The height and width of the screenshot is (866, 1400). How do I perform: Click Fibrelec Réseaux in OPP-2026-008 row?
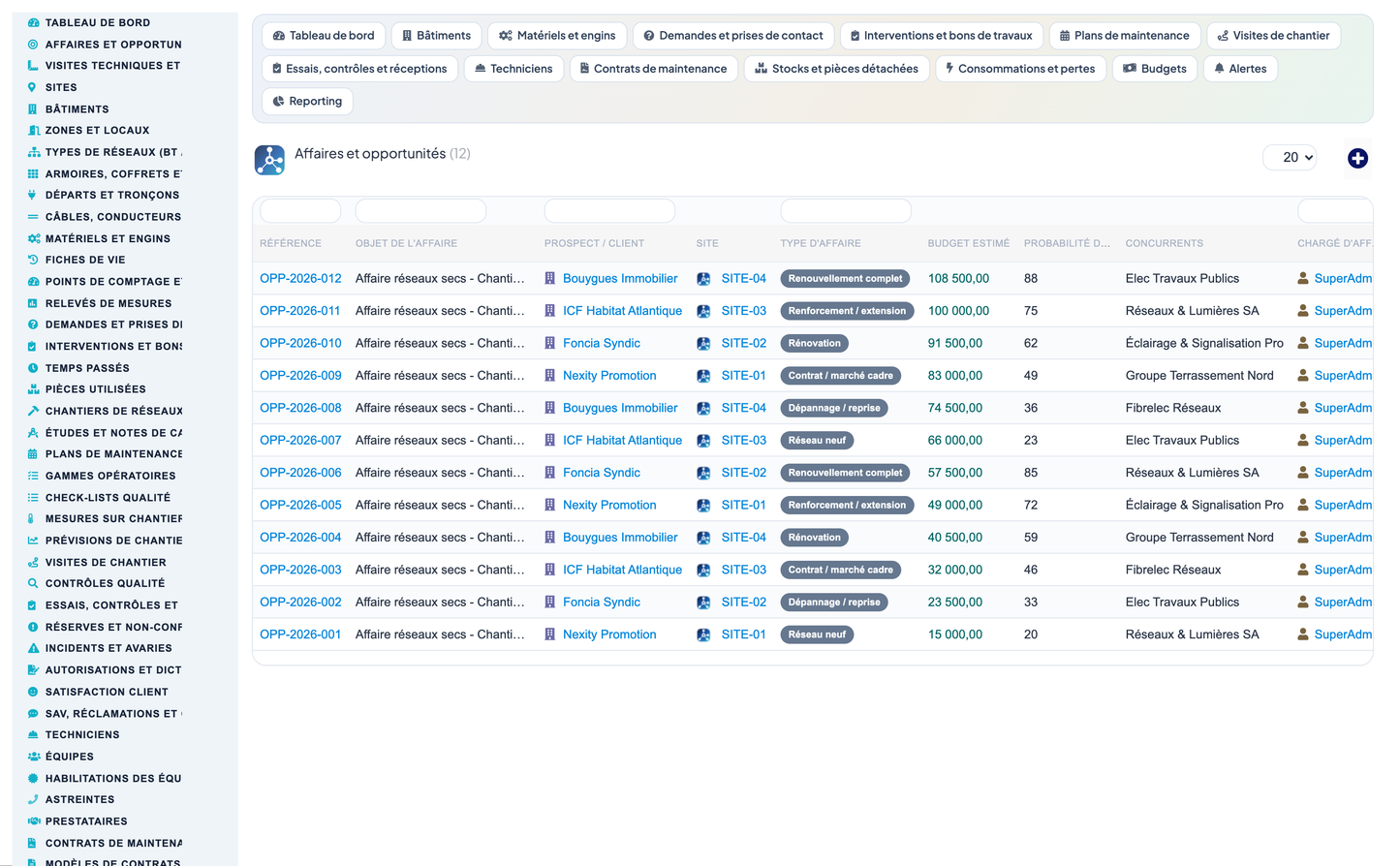(x=1172, y=408)
